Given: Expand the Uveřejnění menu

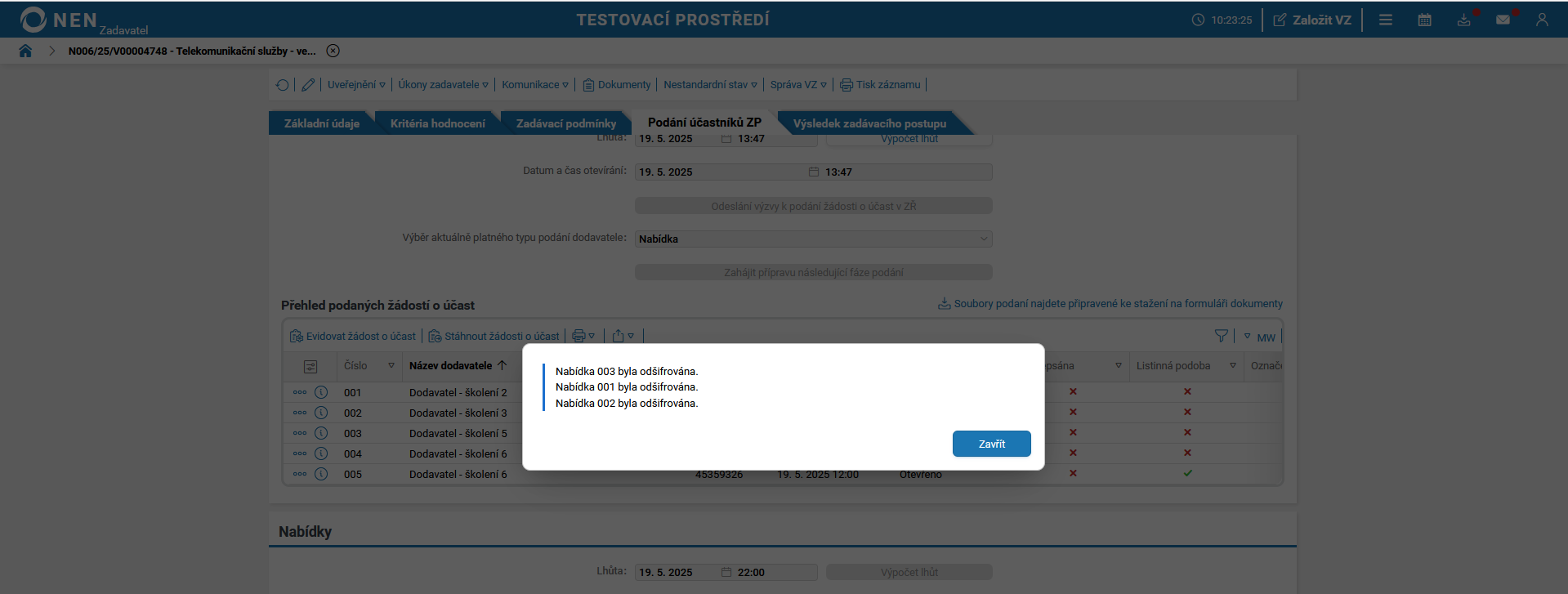Looking at the screenshot, I should (356, 85).
